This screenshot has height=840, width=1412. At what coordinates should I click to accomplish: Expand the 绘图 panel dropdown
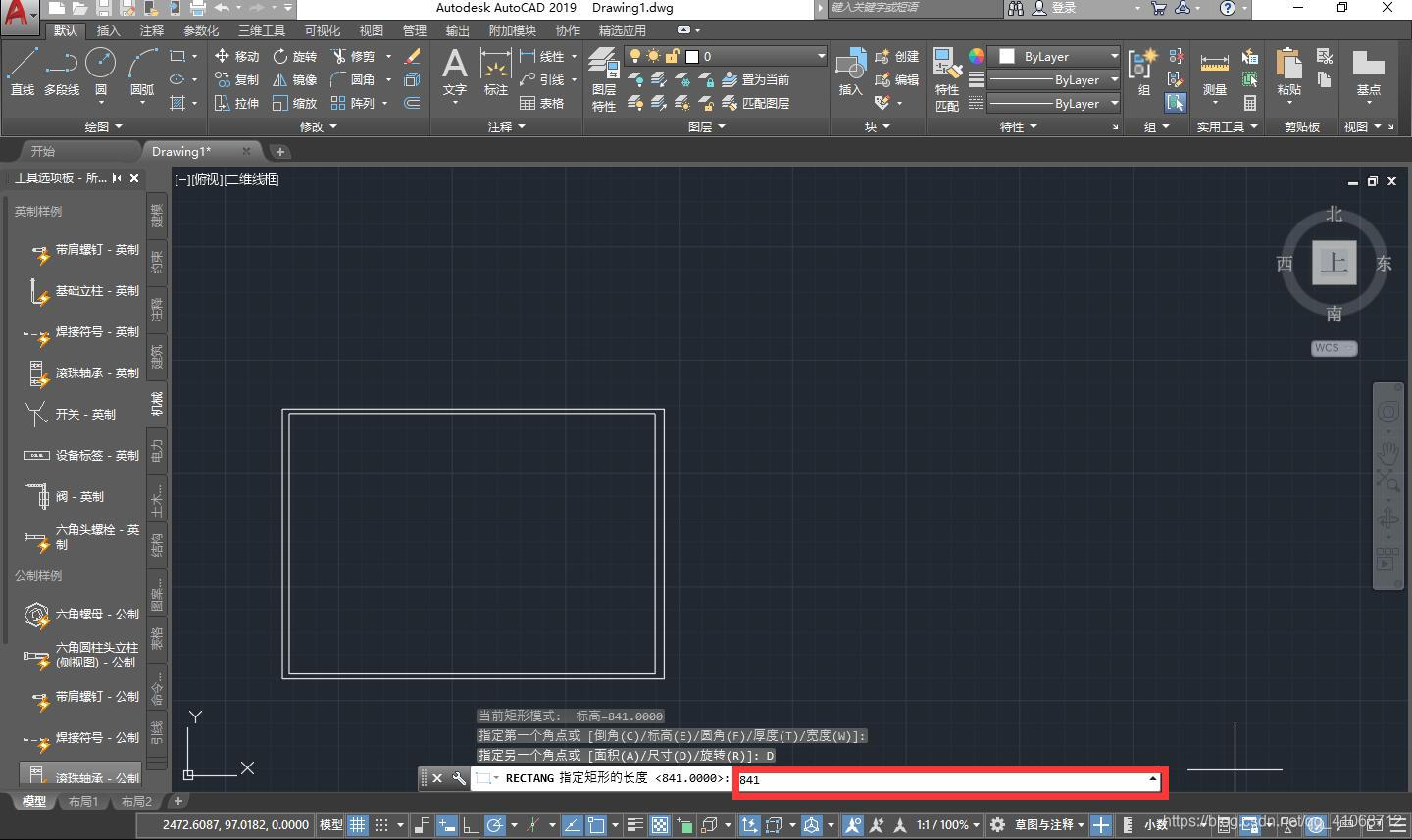pos(104,126)
